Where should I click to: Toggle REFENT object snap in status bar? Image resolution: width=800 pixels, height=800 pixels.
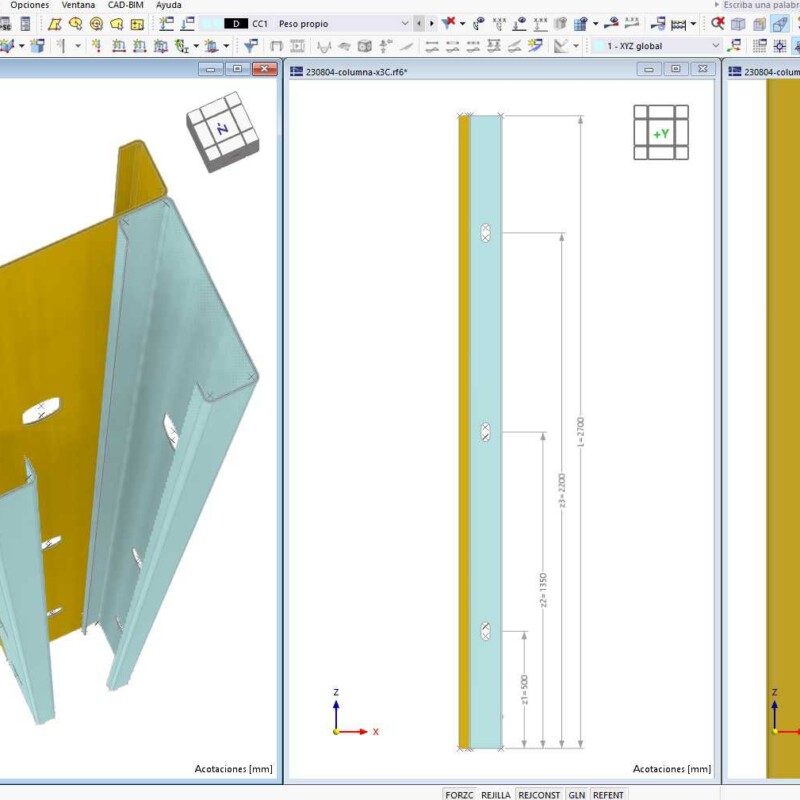point(608,795)
